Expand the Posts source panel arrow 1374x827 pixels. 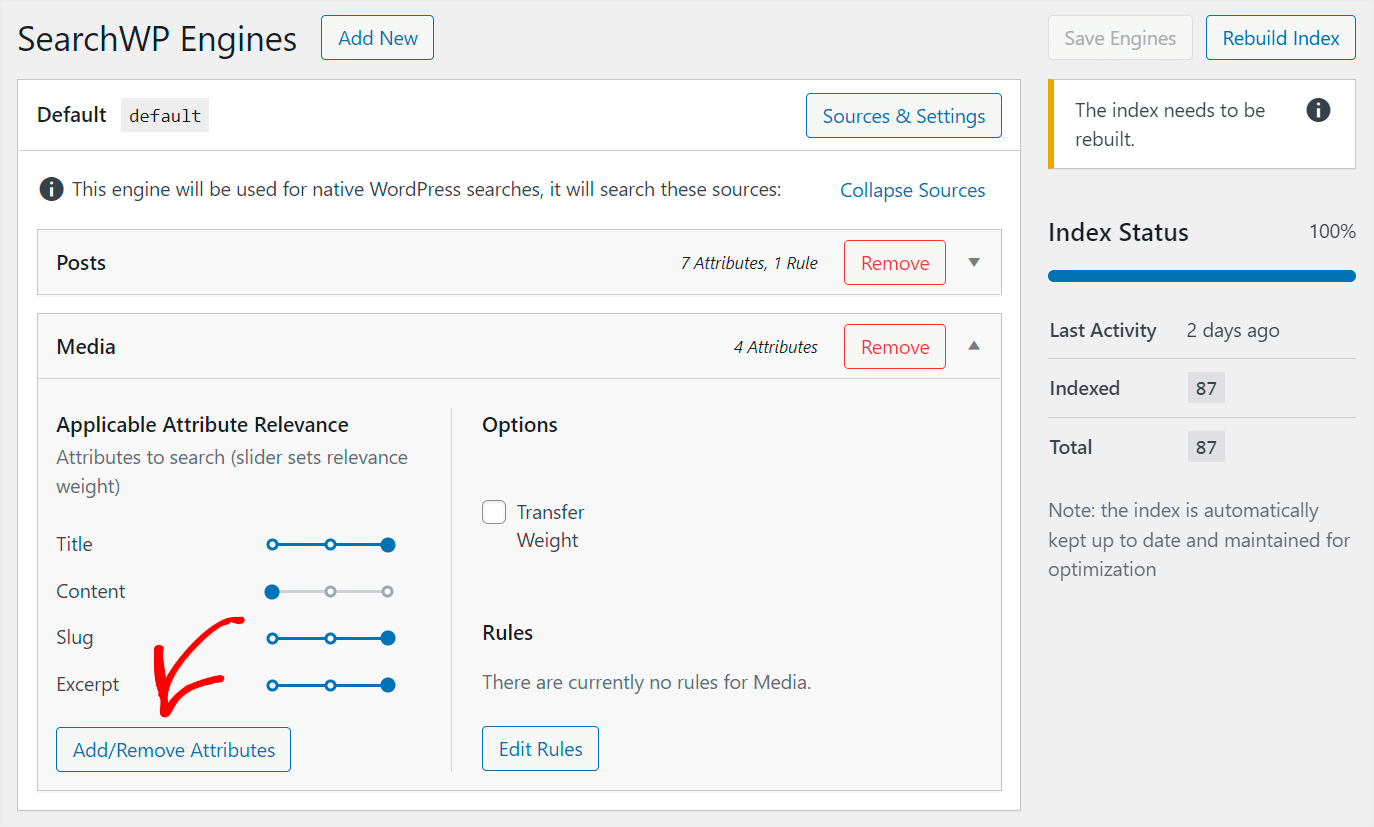coord(974,262)
